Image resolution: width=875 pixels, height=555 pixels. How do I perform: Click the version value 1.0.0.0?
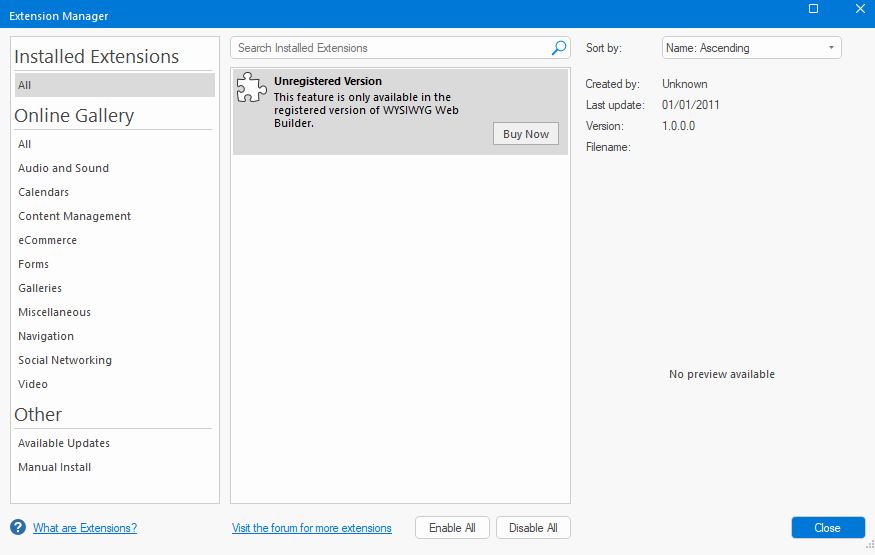click(x=679, y=126)
